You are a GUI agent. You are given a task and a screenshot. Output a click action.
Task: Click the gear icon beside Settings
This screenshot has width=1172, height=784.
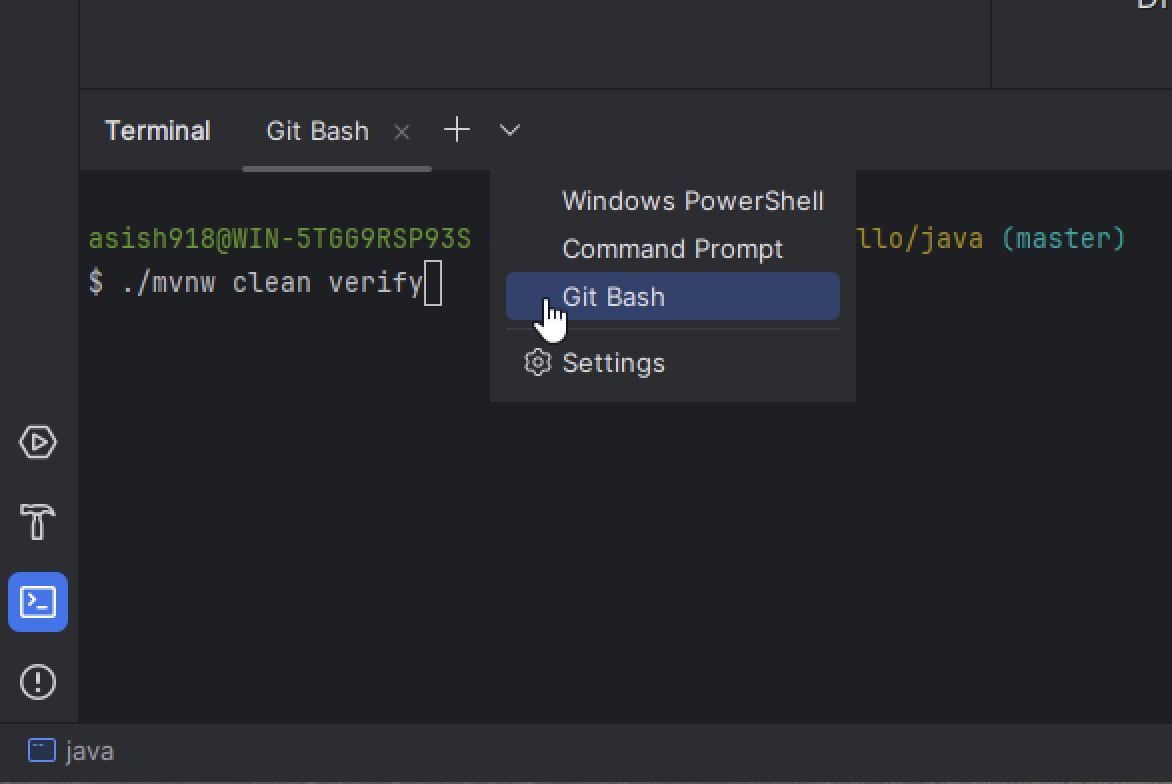(537, 362)
